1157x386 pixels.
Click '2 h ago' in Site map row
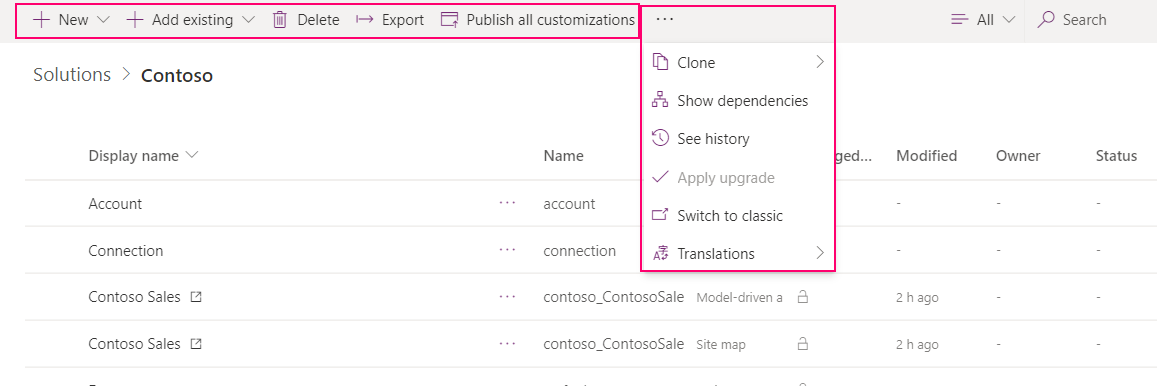[x=917, y=345]
